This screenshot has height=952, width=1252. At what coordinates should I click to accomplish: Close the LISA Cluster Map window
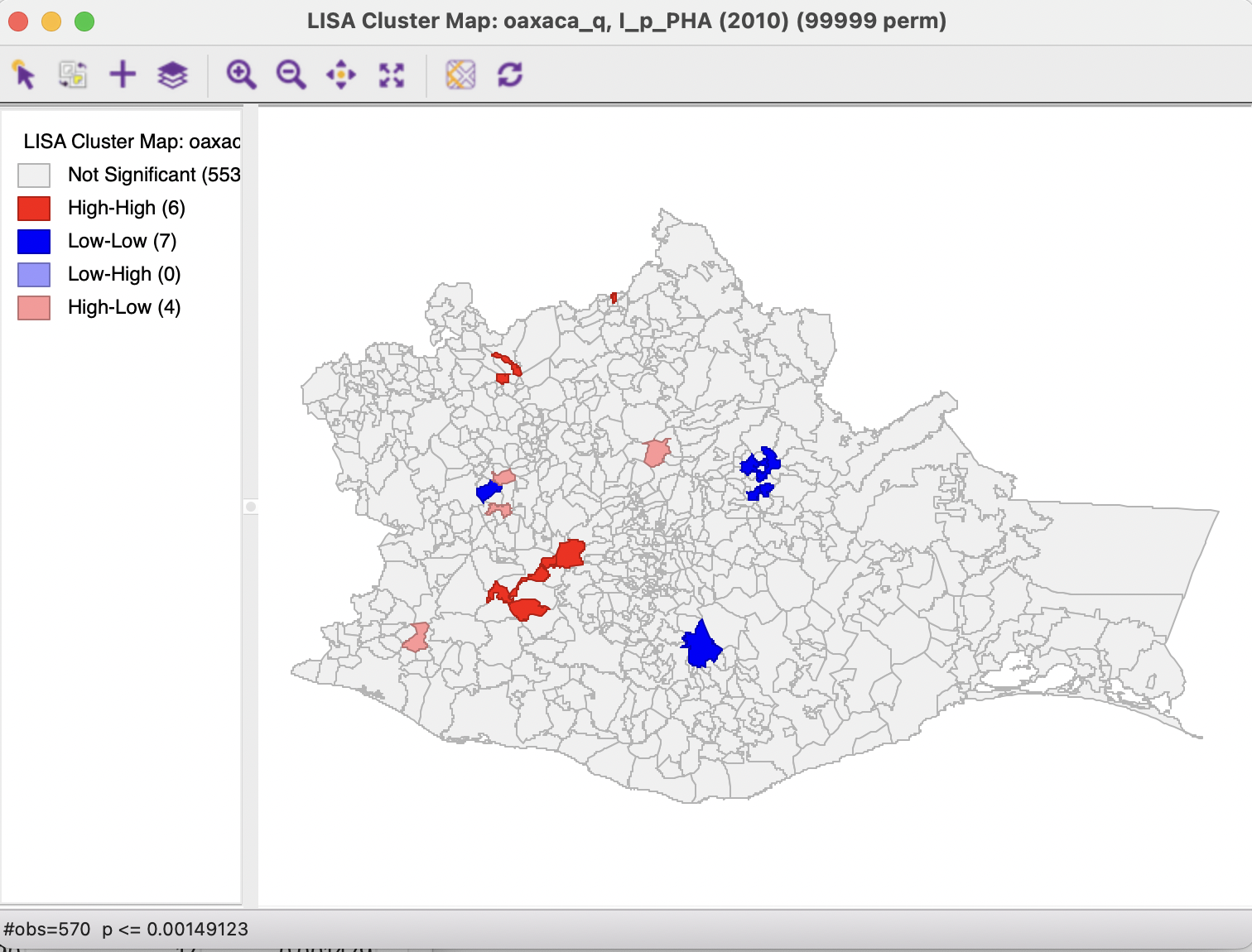(18, 22)
